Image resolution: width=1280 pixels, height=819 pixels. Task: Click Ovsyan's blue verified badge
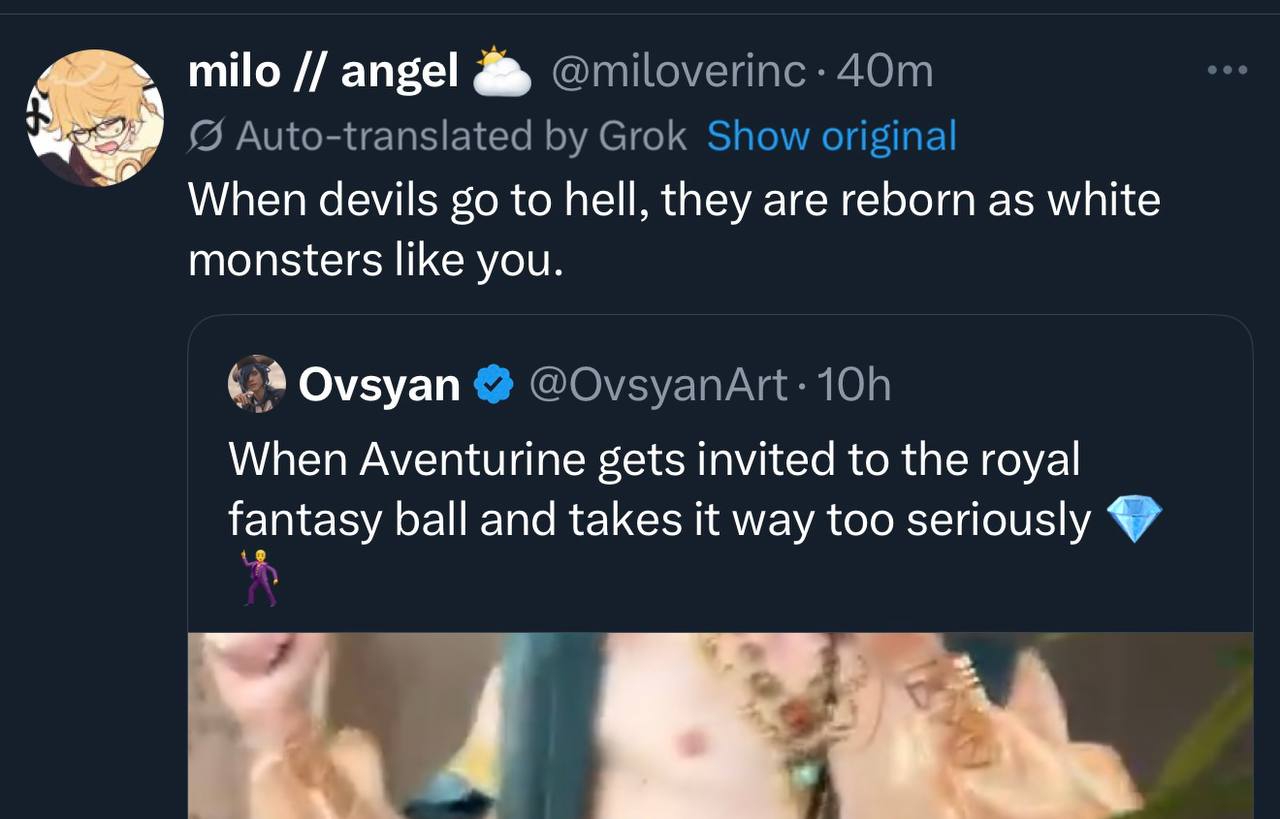[493, 385]
